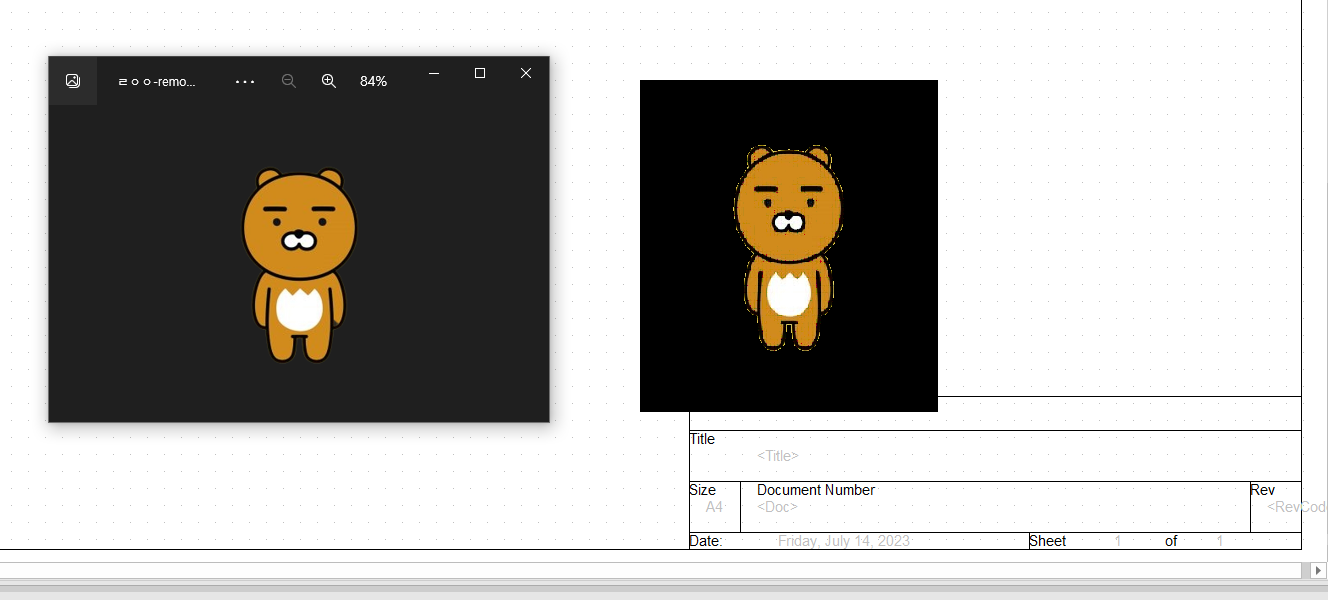Click the <RevCode> placeholder field
This screenshot has width=1328, height=600.
point(1297,507)
